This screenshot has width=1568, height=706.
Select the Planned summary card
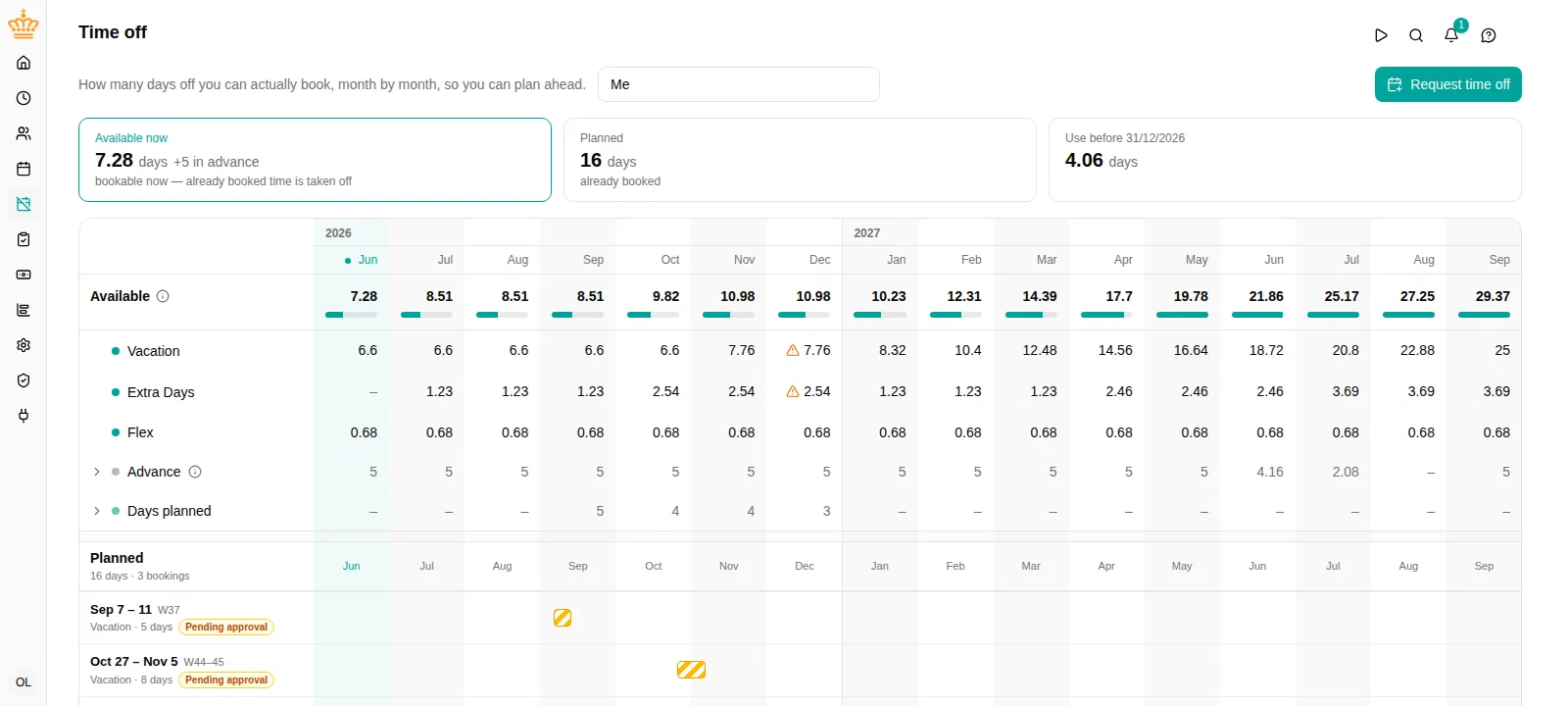click(800, 160)
